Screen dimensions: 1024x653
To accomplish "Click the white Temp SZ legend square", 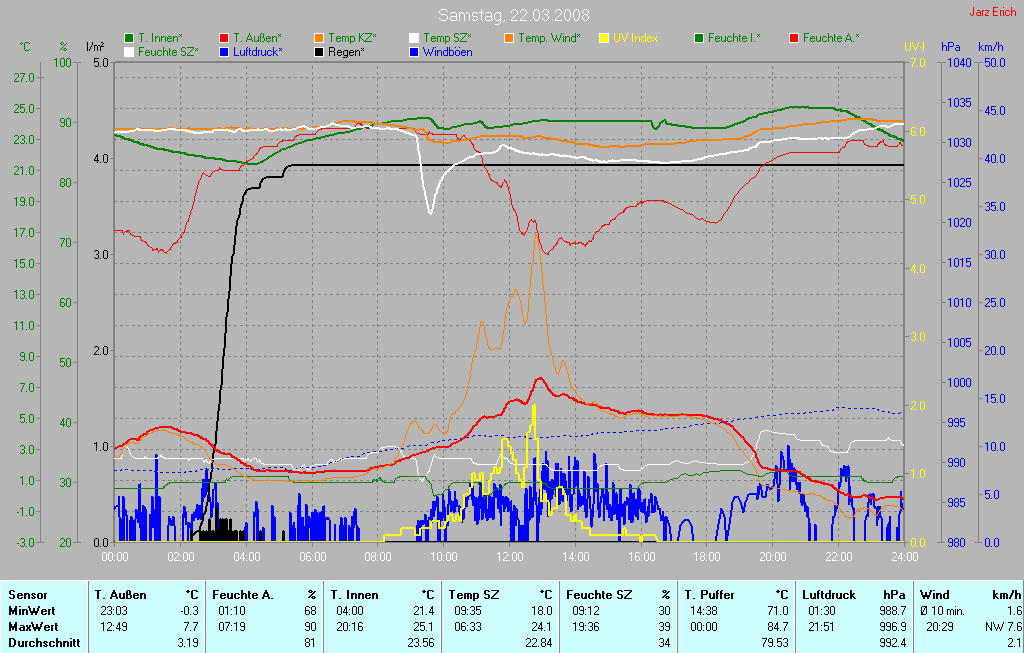I will [414, 38].
